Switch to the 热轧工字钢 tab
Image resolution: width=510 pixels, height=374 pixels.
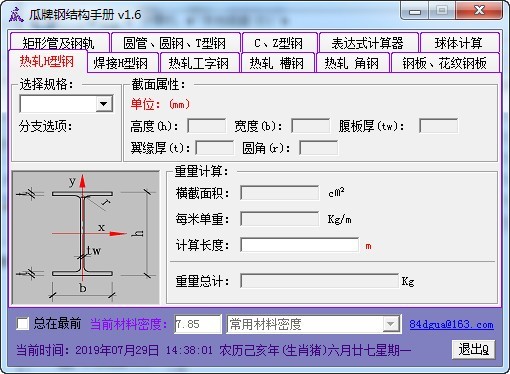199,63
